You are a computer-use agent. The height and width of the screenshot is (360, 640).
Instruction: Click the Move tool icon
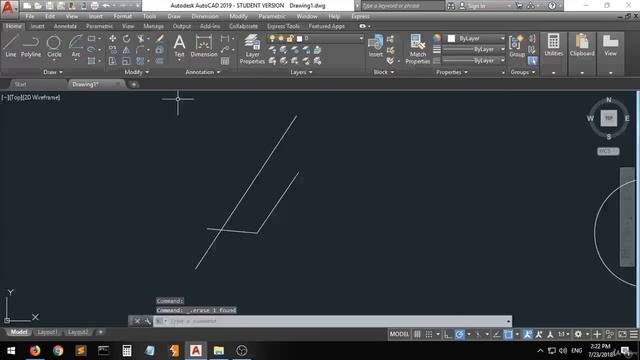[113, 38]
